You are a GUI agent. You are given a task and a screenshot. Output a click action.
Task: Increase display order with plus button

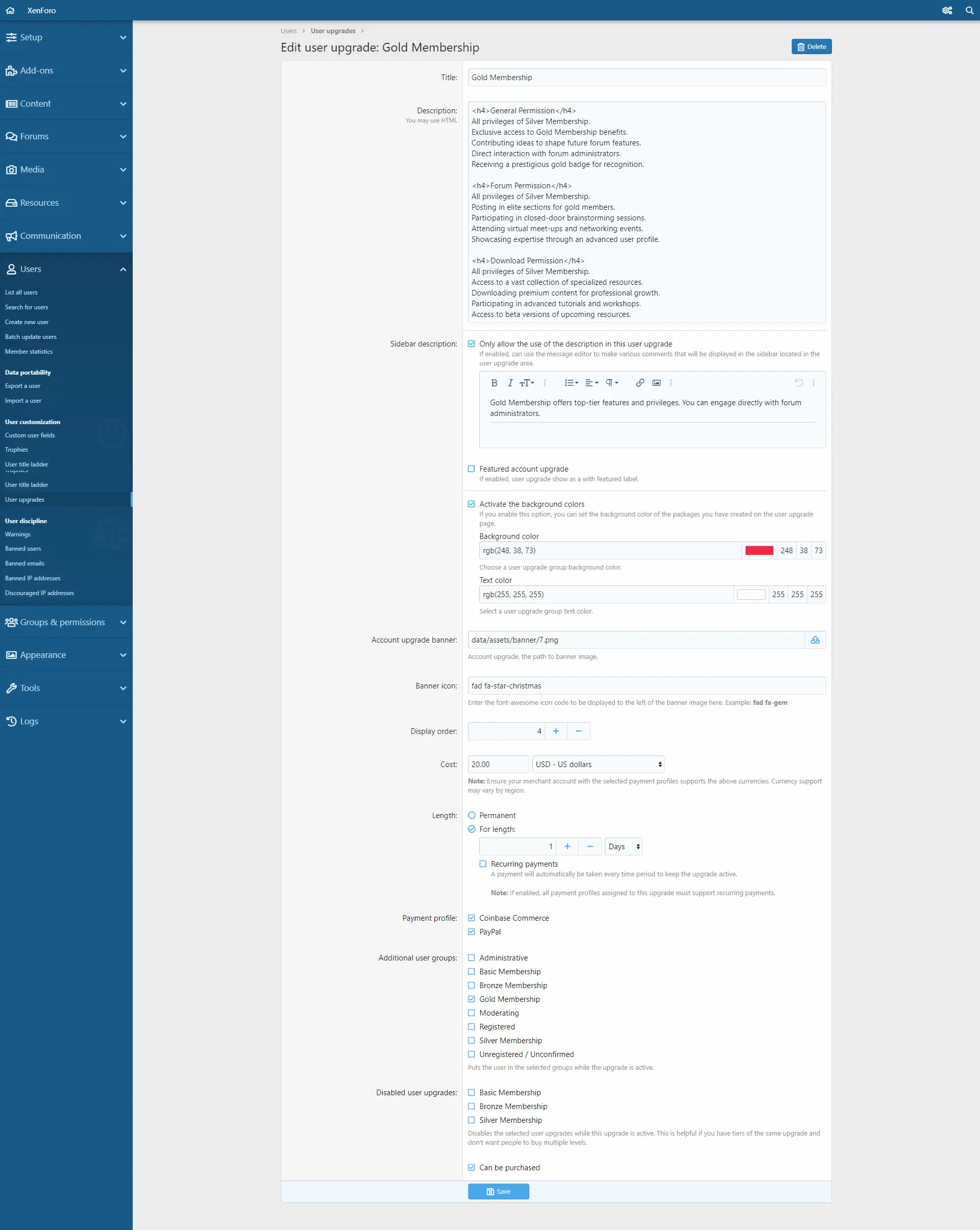tap(556, 731)
